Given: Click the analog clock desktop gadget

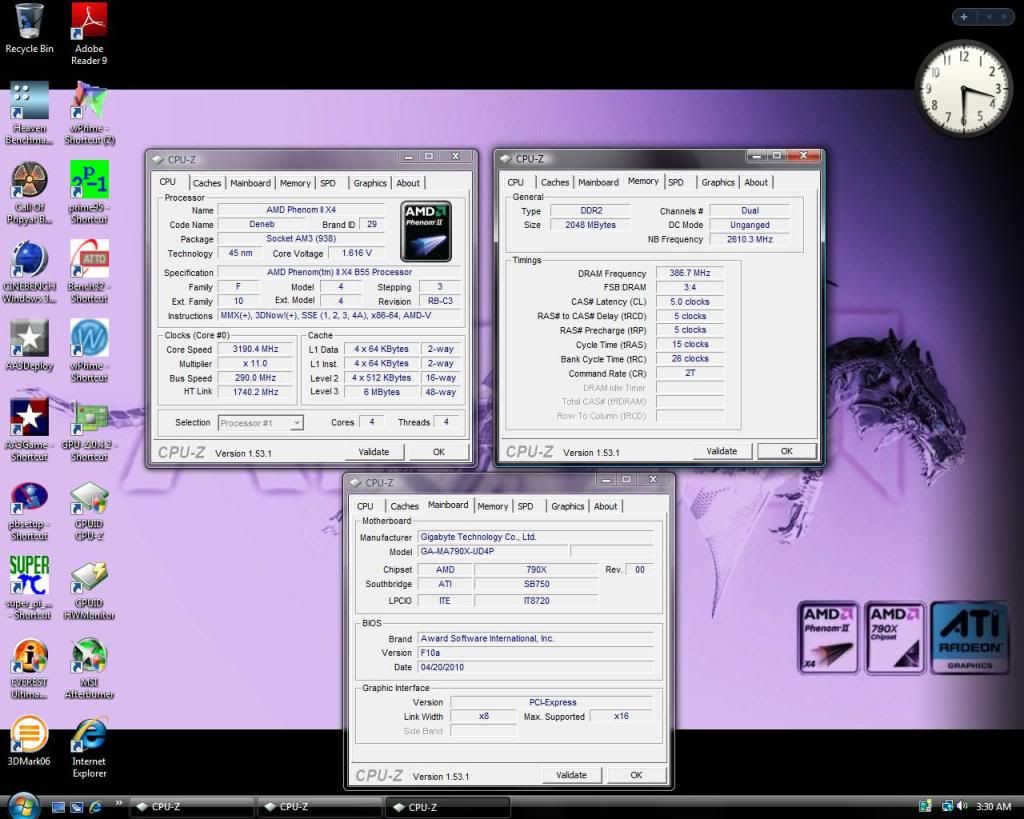Looking at the screenshot, I should (x=963, y=89).
